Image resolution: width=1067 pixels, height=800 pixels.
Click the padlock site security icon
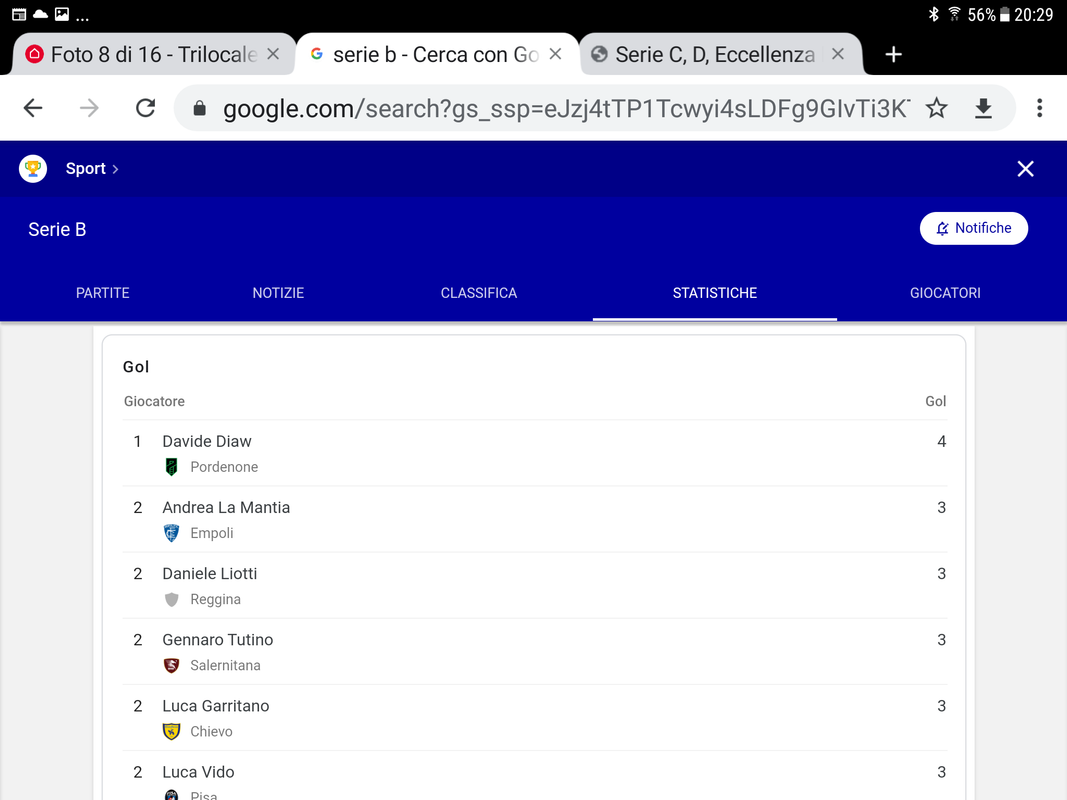point(199,108)
